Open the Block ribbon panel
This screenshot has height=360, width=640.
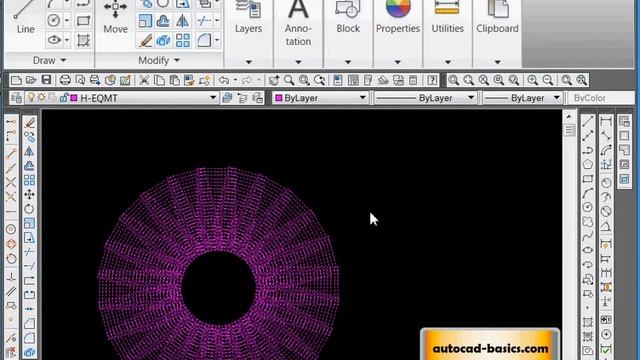point(348,33)
